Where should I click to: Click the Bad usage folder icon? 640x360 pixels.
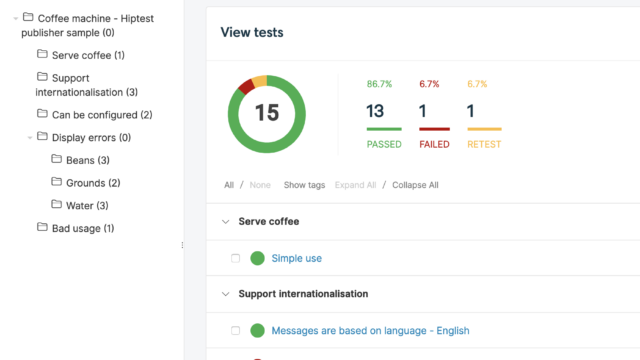(x=42, y=227)
